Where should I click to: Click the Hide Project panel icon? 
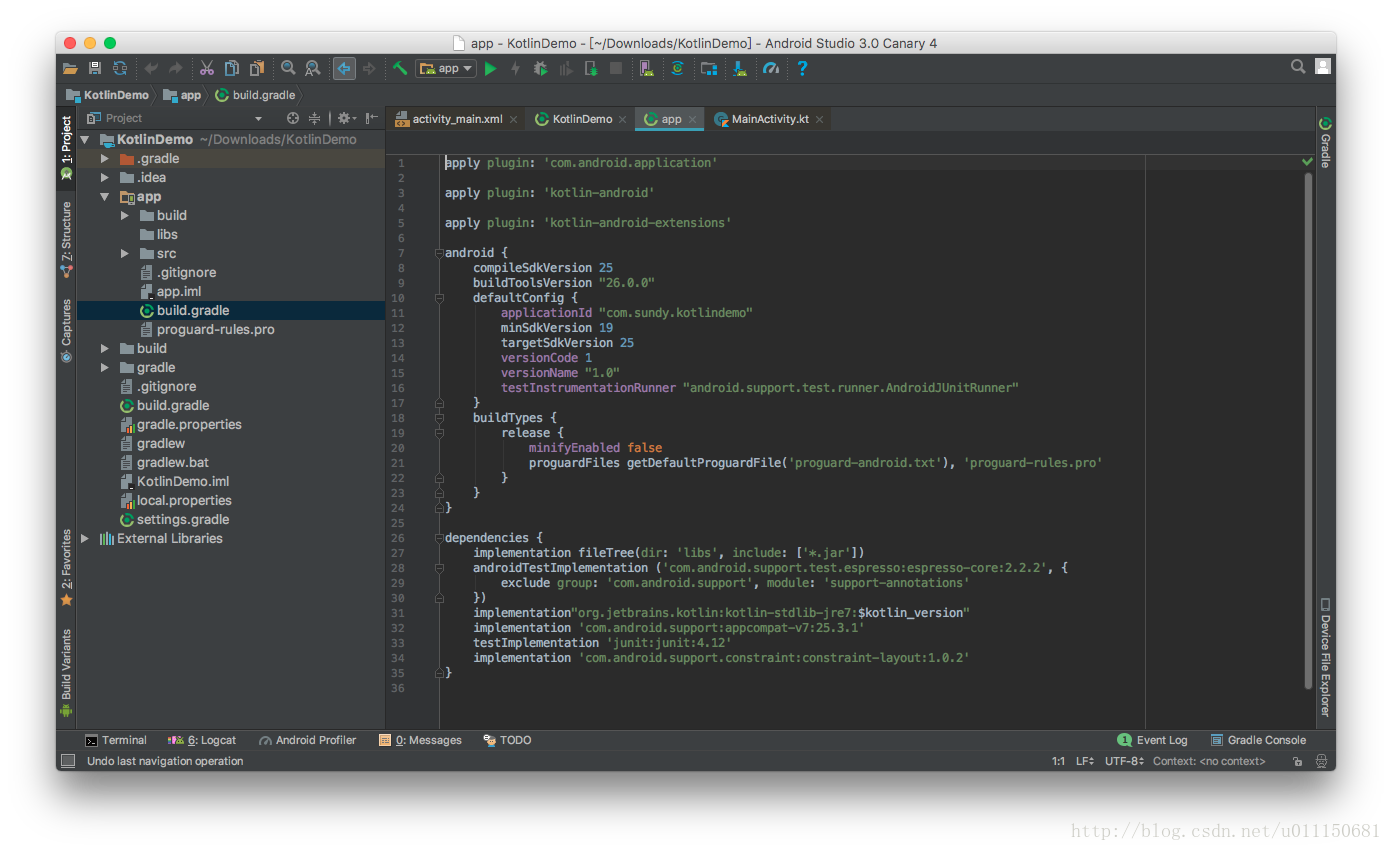(372, 118)
